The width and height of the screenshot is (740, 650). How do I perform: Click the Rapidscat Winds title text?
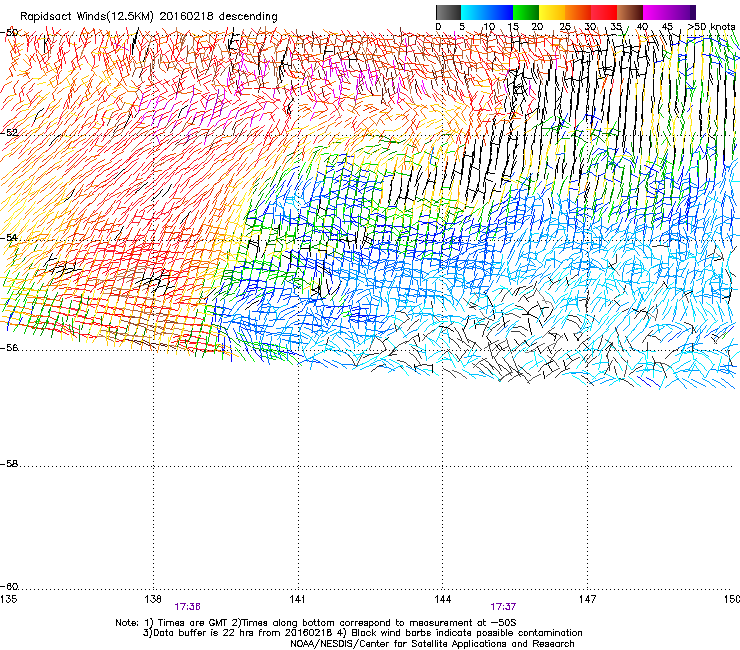(149, 16)
